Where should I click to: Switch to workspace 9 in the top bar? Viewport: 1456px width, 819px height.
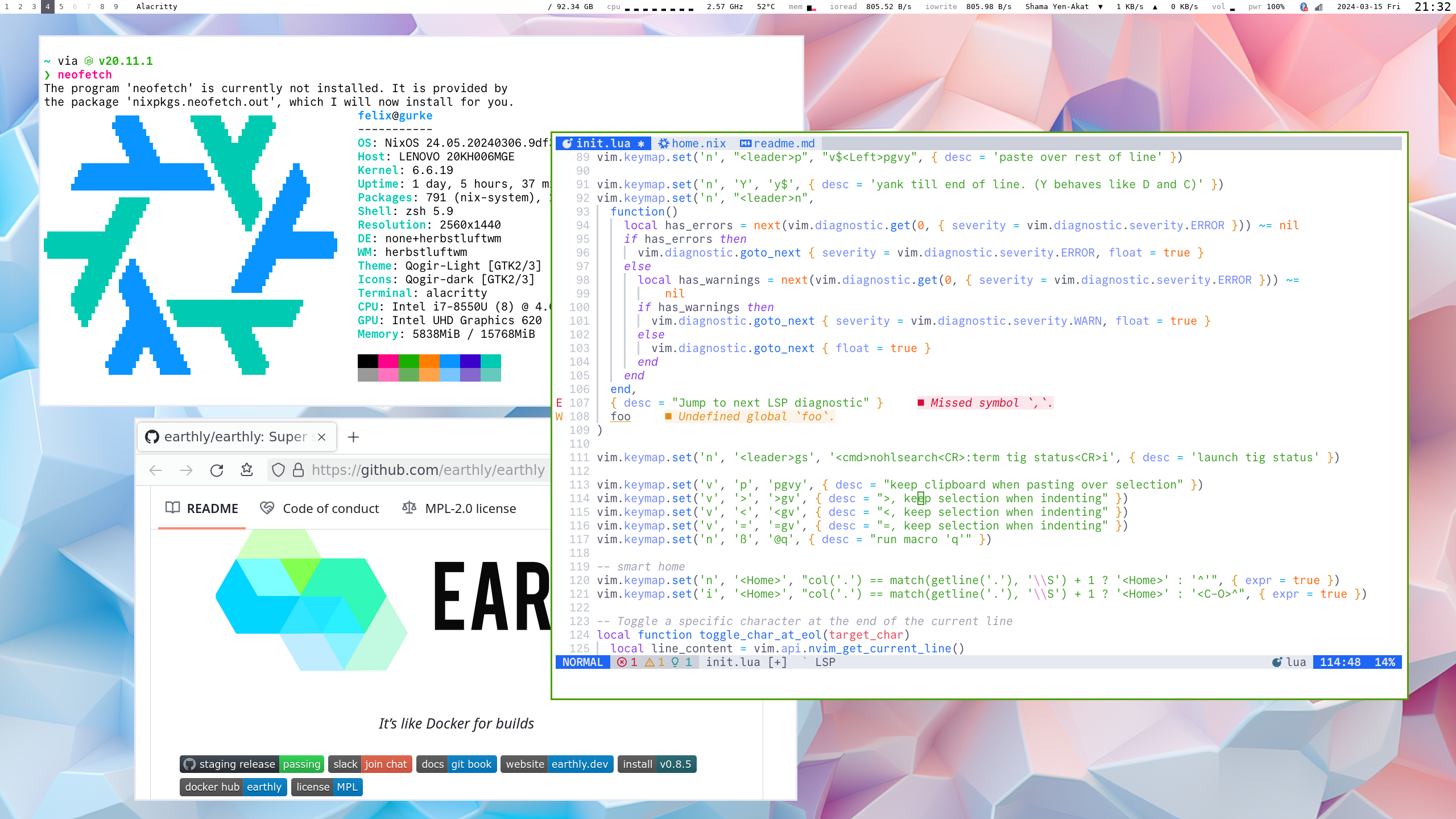click(x=116, y=7)
